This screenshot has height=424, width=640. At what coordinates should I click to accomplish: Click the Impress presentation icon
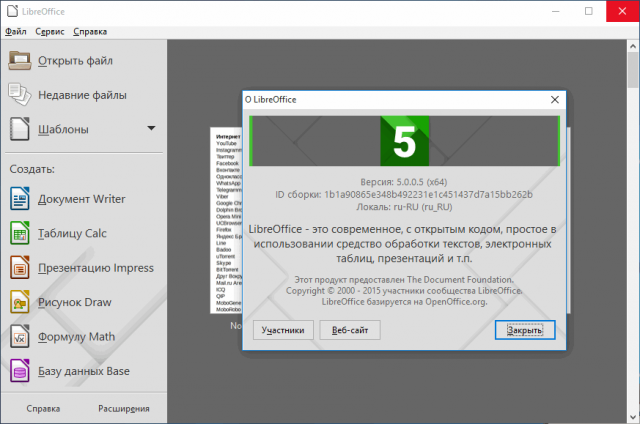click(x=20, y=267)
